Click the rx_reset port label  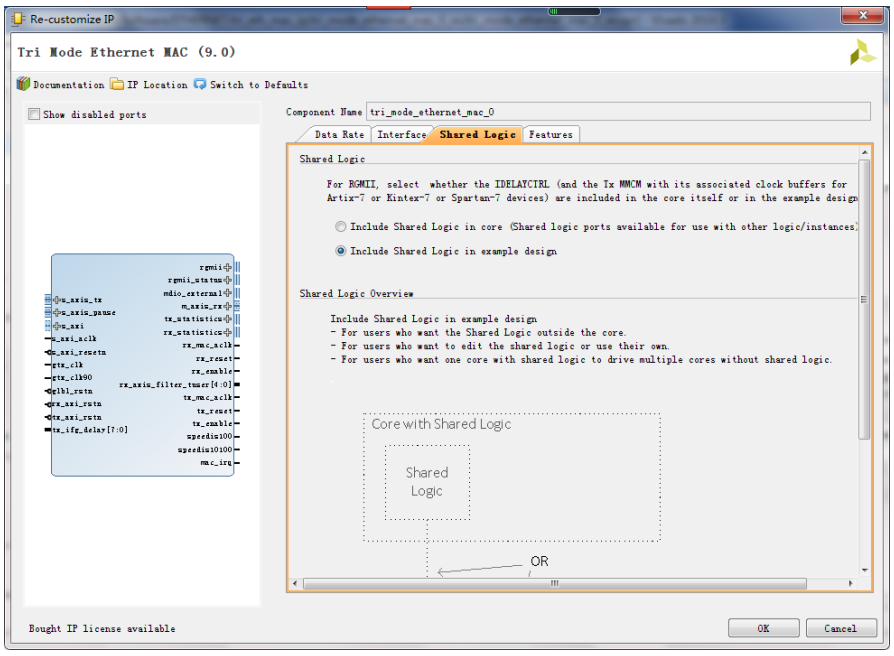point(214,358)
